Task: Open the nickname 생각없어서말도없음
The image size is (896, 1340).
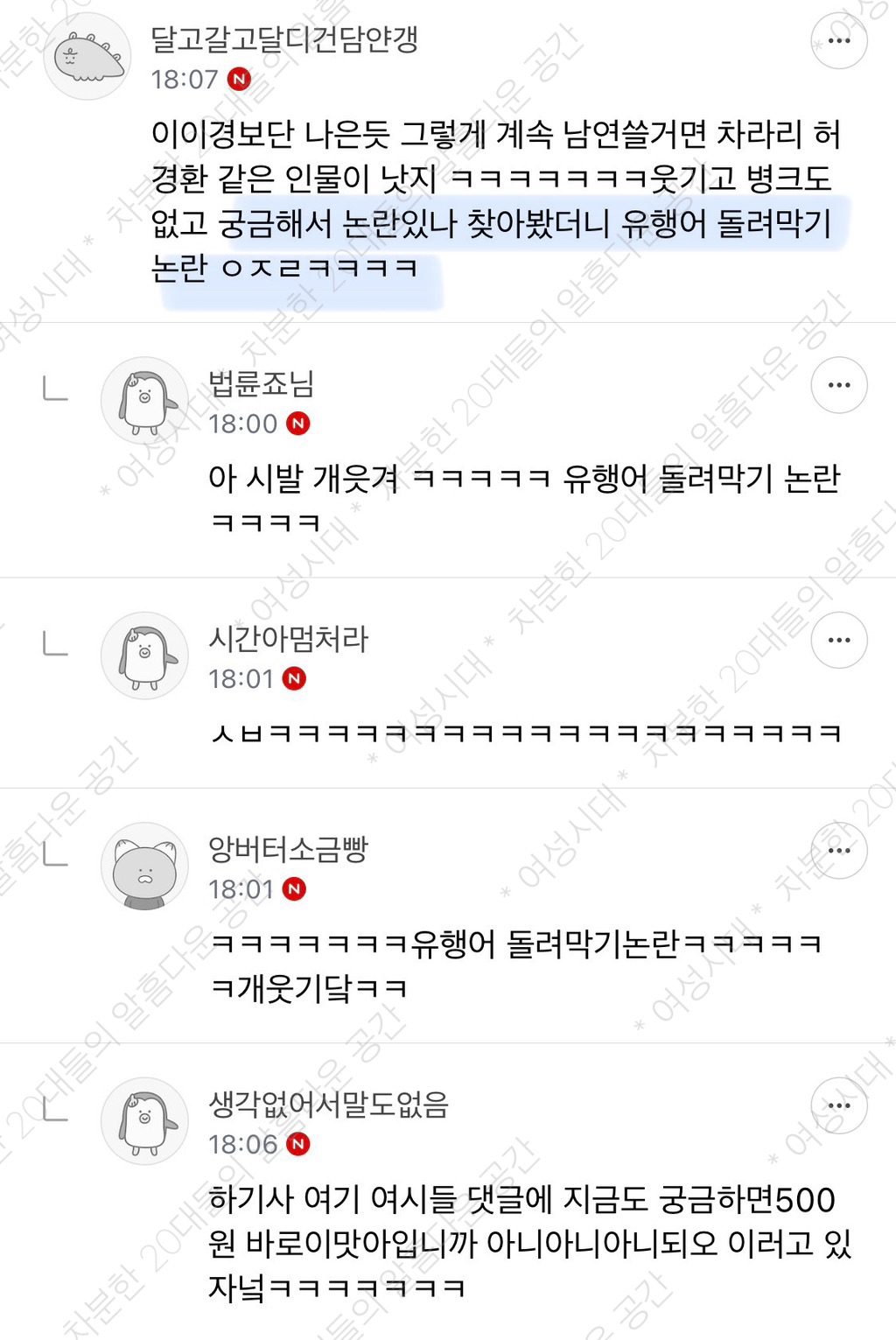Action: point(328,1105)
